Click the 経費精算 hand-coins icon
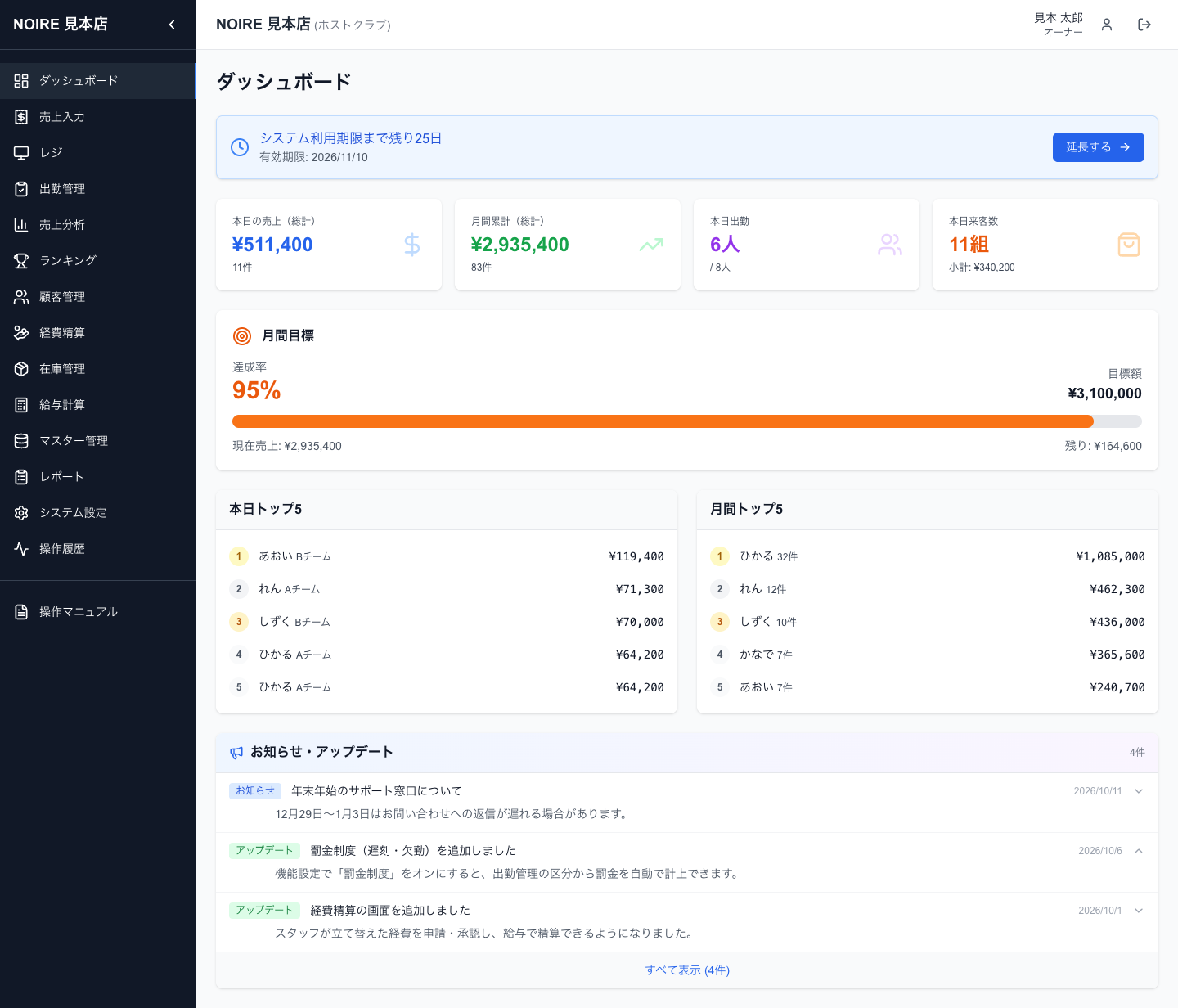 [x=21, y=333]
